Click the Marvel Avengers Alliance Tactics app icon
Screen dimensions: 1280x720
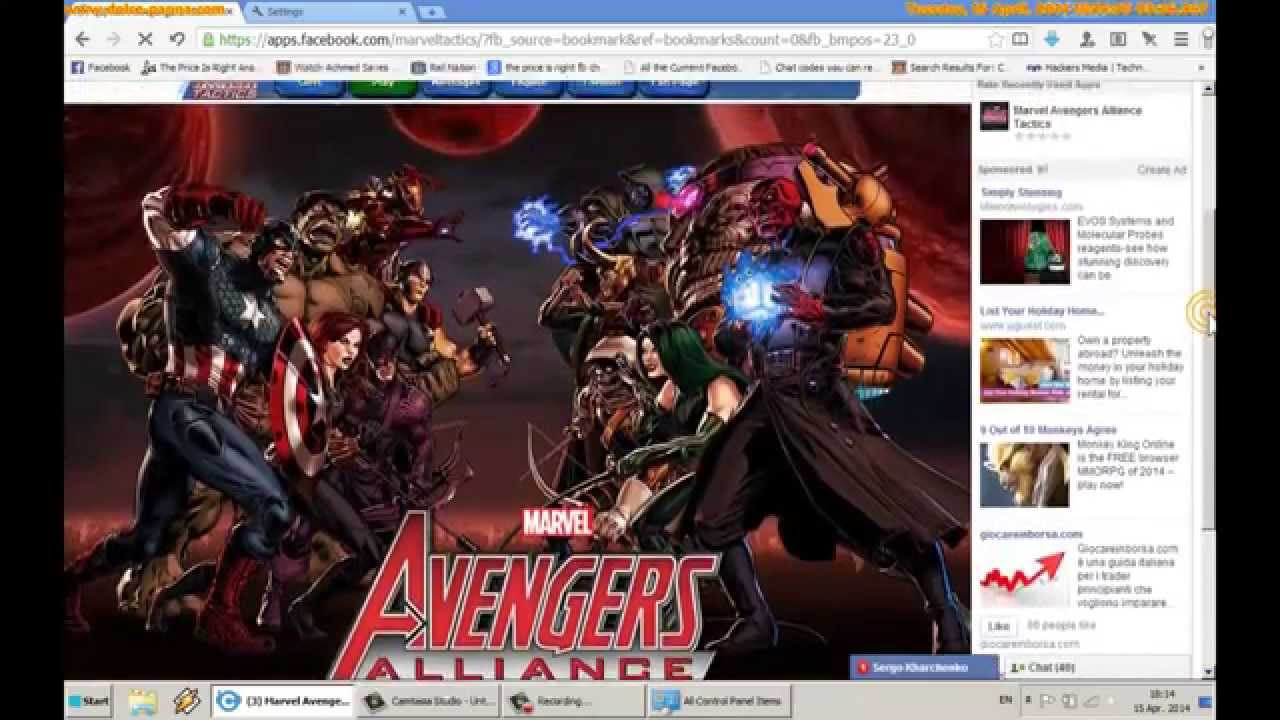[x=994, y=116]
